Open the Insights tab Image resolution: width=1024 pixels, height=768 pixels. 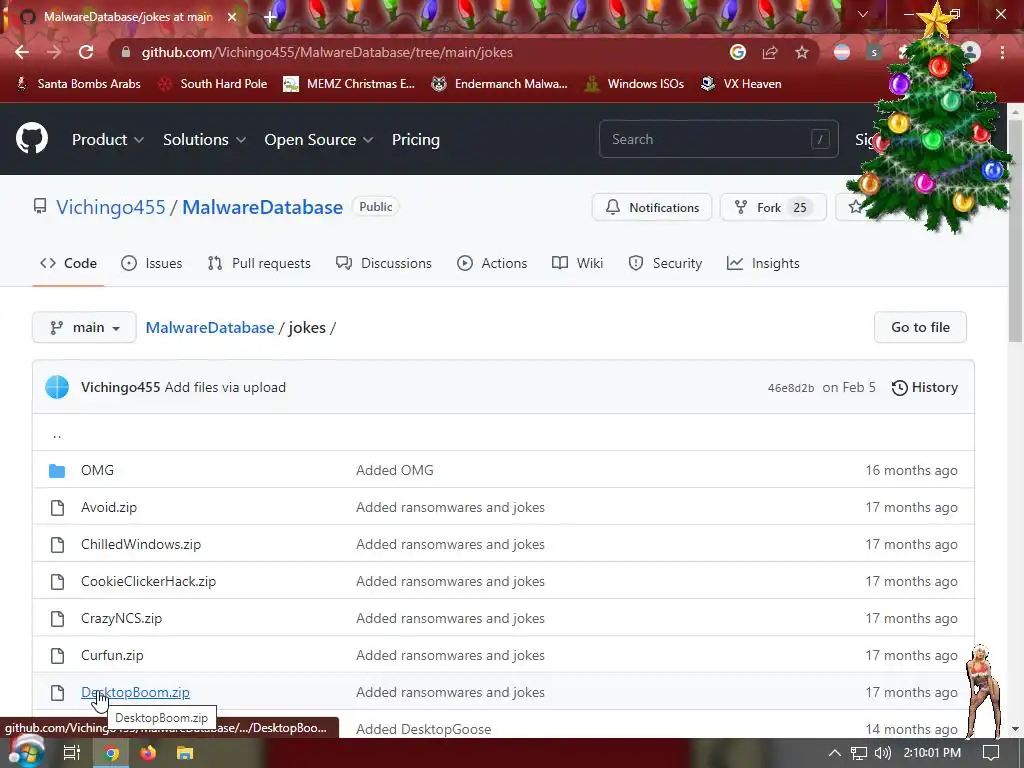(763, 263)
